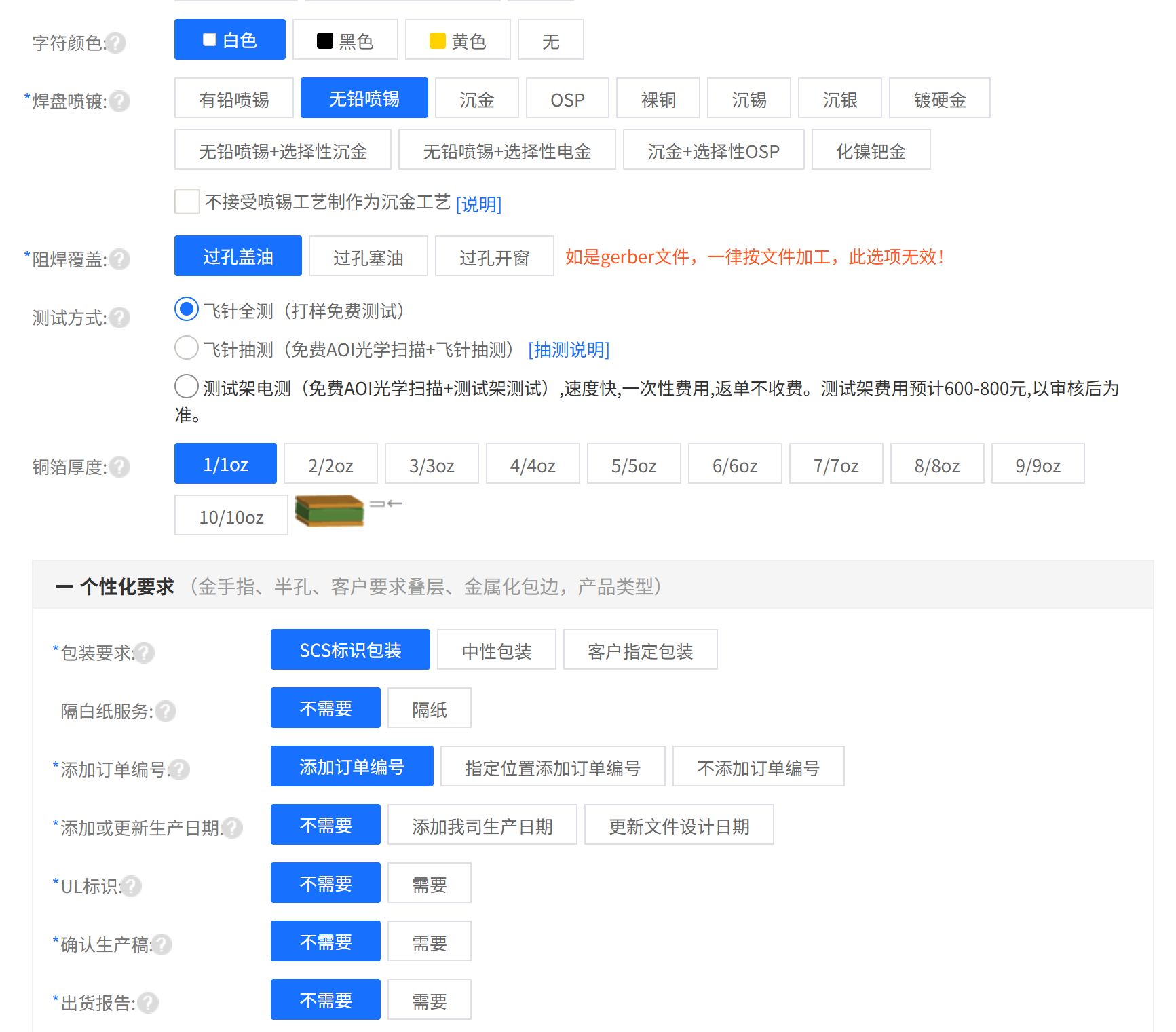Choose 过孔塞油 solder mask option

[x=368, y=256]
